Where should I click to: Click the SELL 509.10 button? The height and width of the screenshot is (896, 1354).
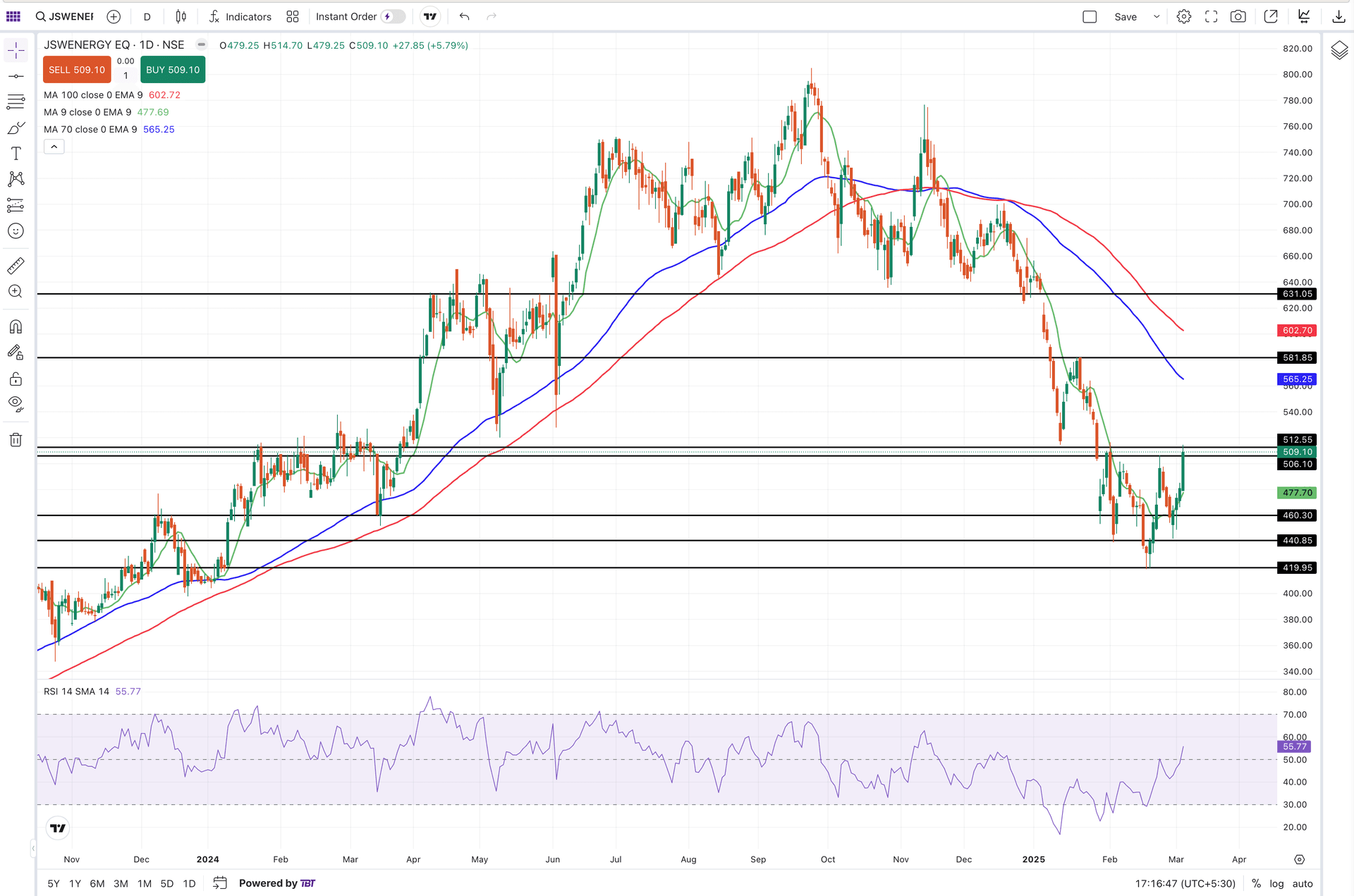[77, 70]
